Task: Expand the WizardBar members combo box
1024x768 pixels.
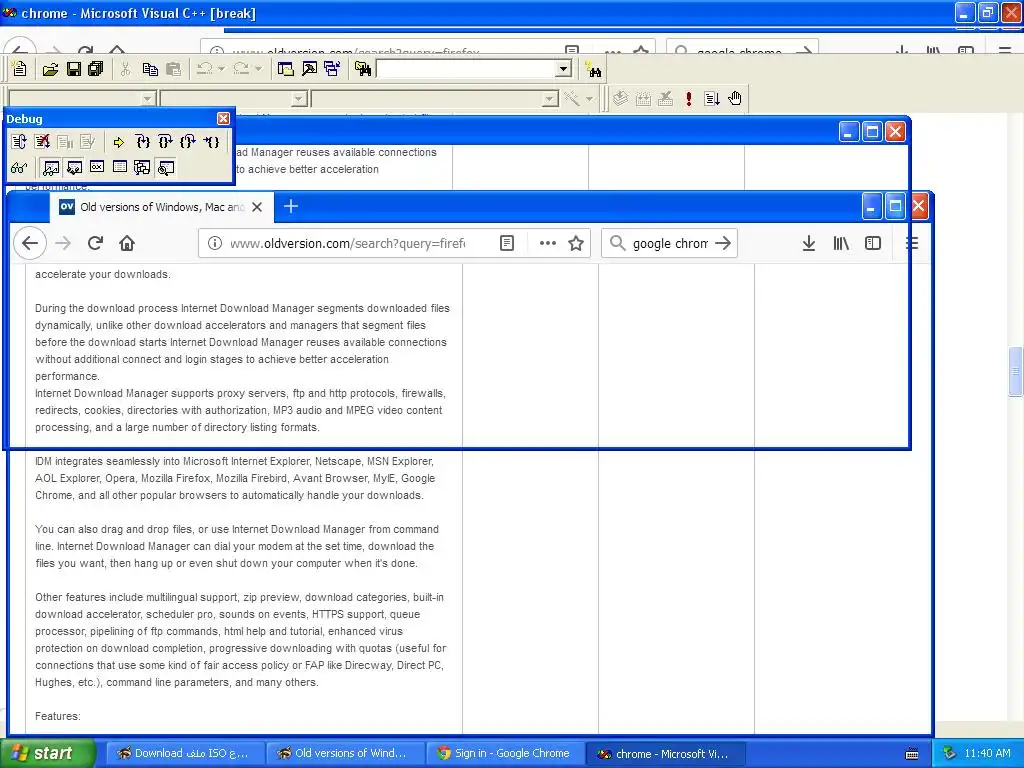Action: tap(551, 99)
